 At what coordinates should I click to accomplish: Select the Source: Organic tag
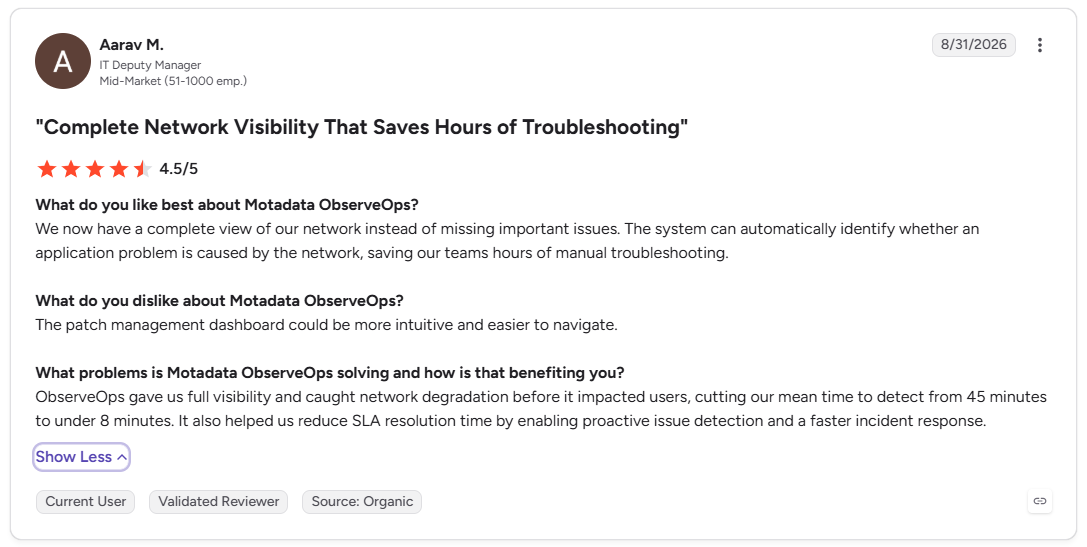(362, 501)
